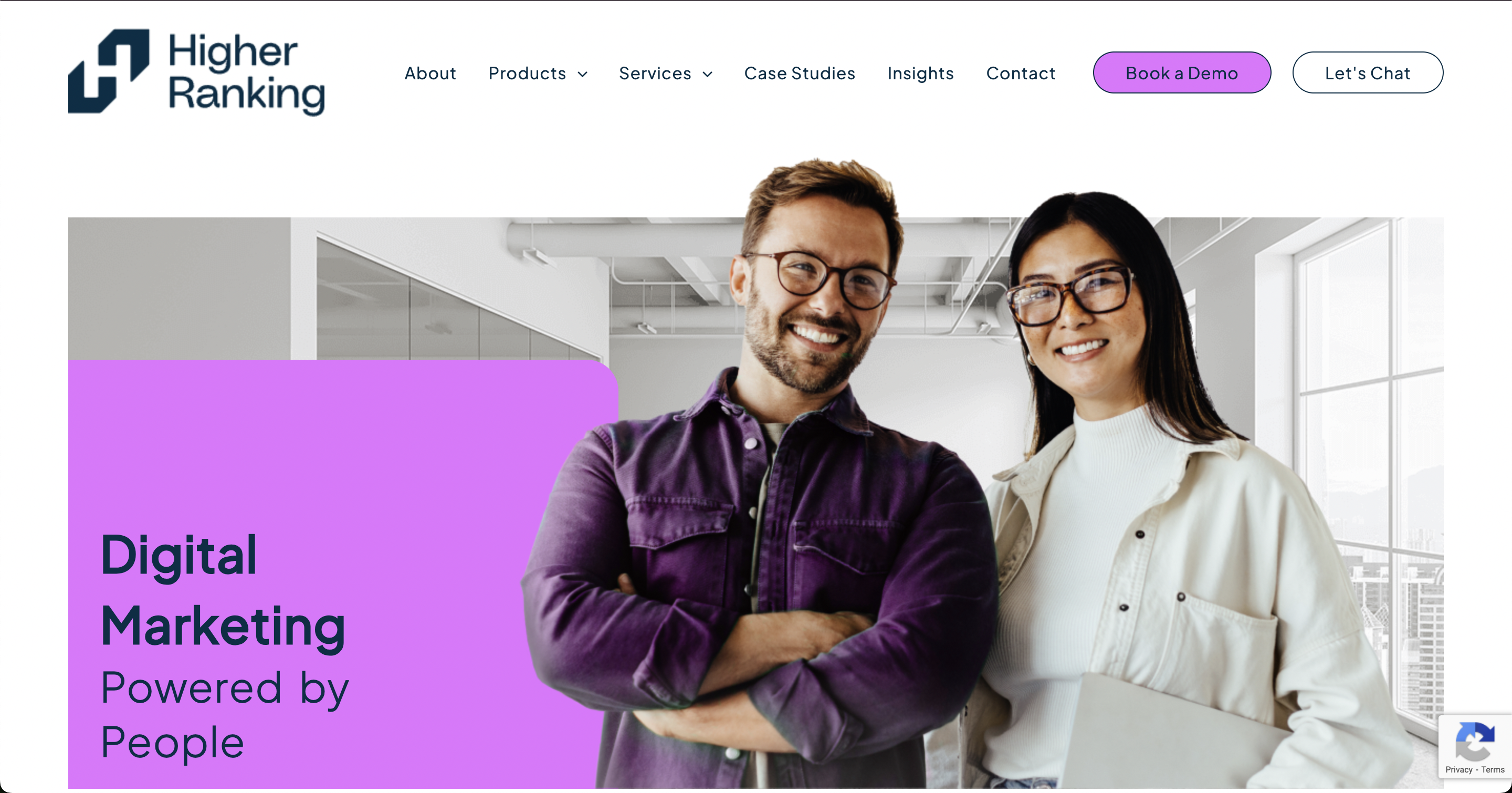Image resolution: width=1512 pixels, height=793 pixels.
Task: Click the Higher Ranking logo icon
Action: point(109,71)
